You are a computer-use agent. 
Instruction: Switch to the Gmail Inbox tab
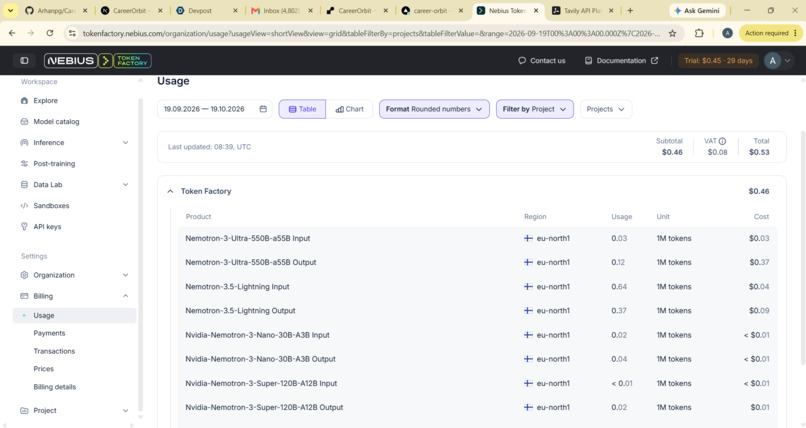[281, 10]
